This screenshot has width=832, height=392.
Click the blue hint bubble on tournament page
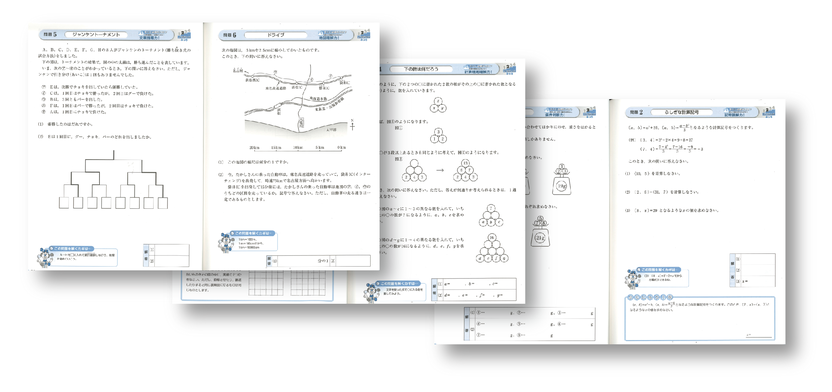[84, 256]
